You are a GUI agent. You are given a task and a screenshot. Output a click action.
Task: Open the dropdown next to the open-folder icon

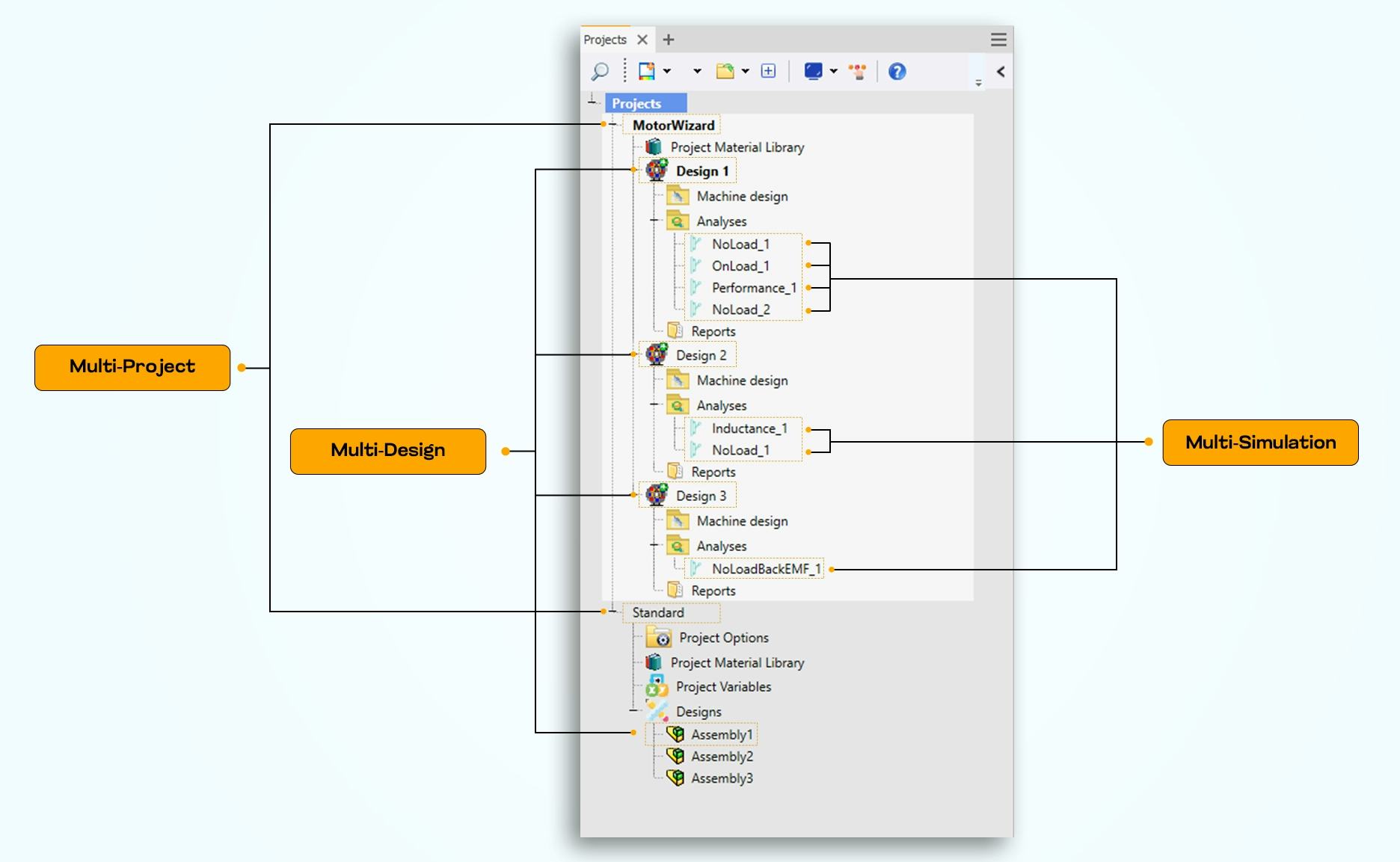[745, 71]
